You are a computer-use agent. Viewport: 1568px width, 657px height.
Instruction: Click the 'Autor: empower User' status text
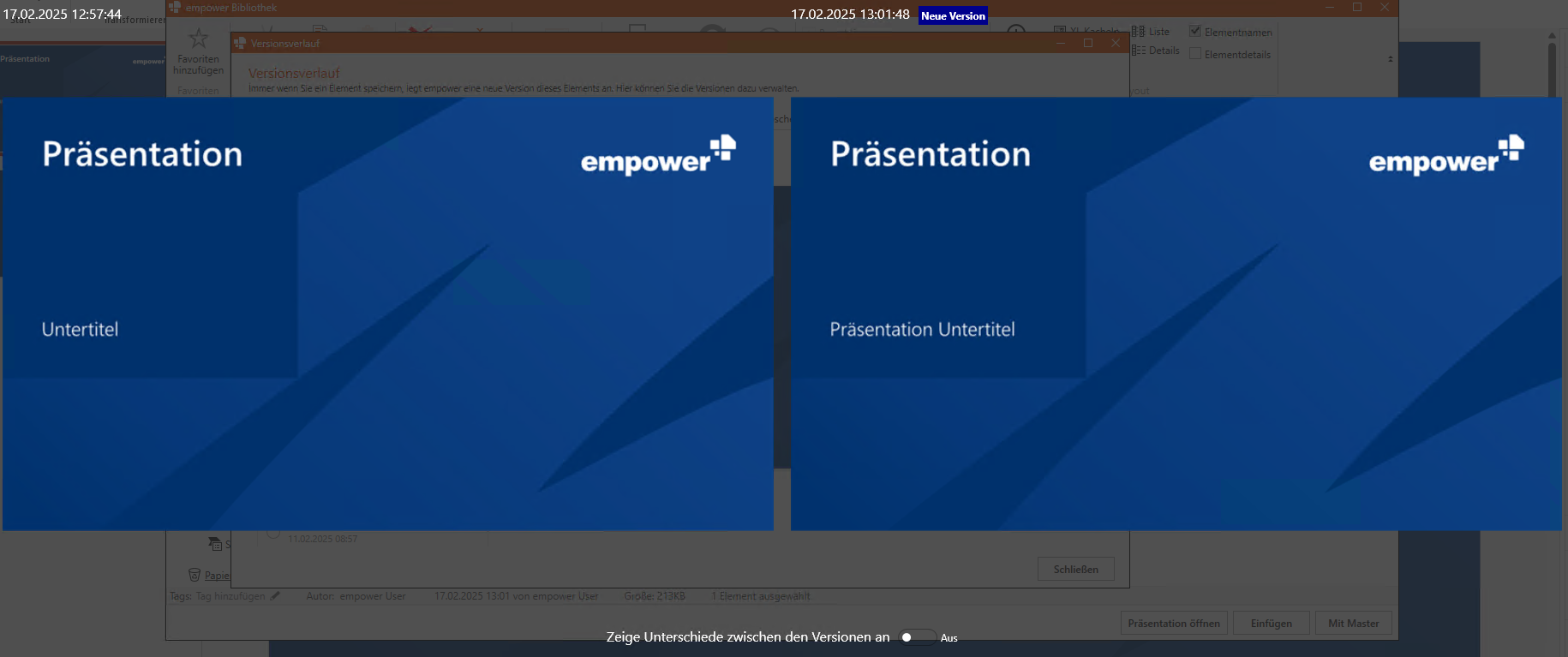tap(356, 596)
